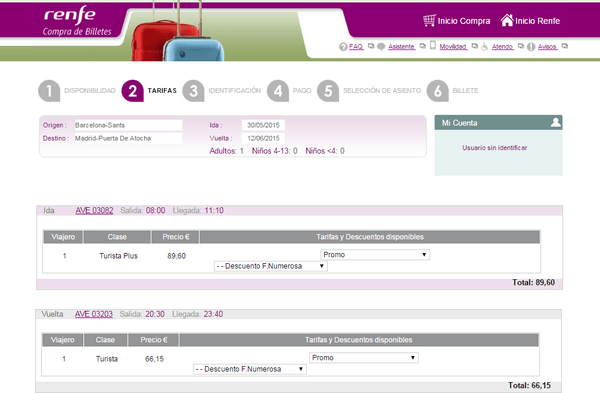Select the Disponibilidad step label
Screen dimensions: 600x393
(x=90, y=91)
